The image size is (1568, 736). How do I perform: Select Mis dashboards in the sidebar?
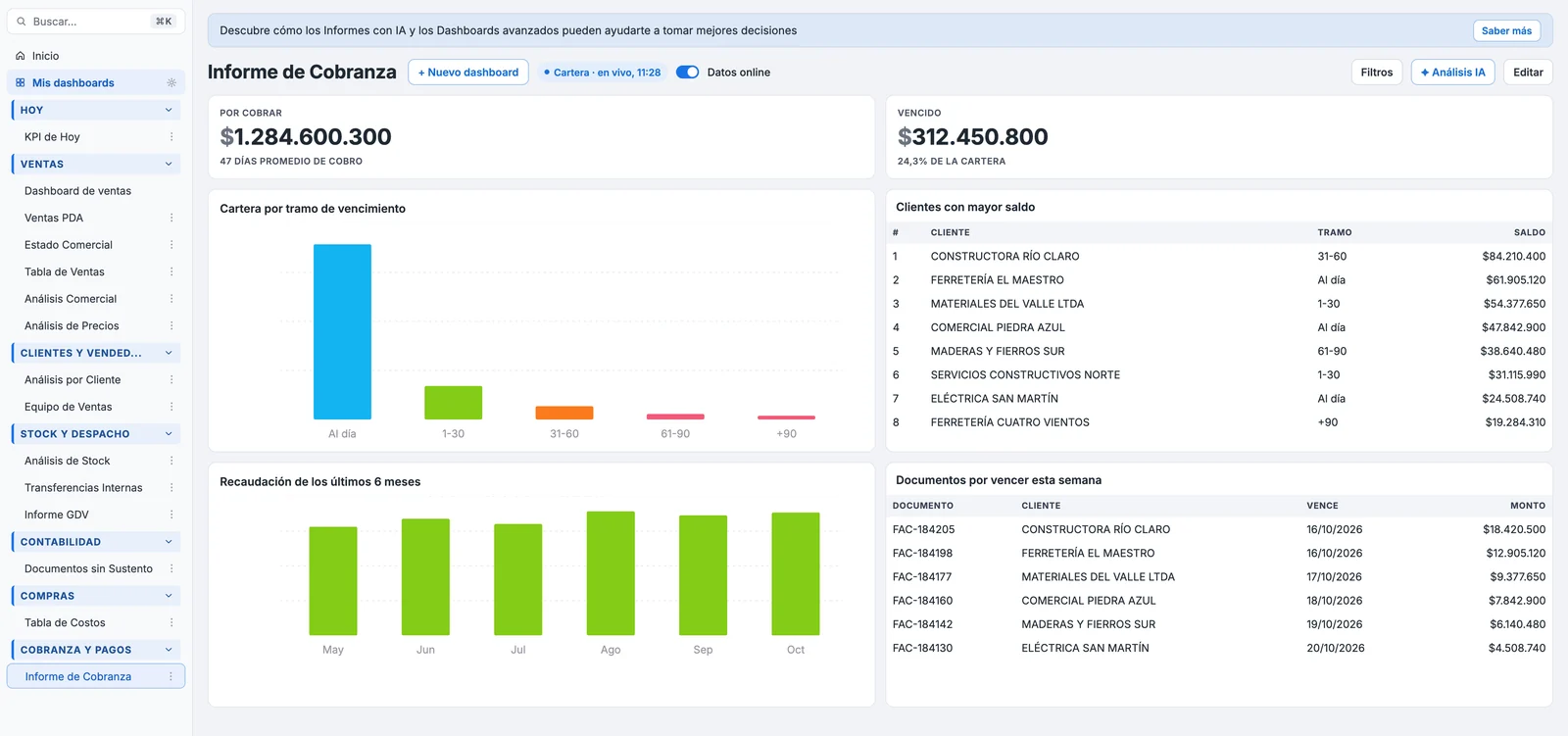96,82
